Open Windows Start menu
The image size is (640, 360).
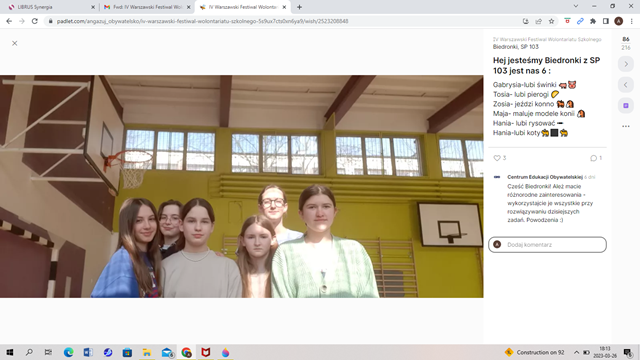click(9, 352)
